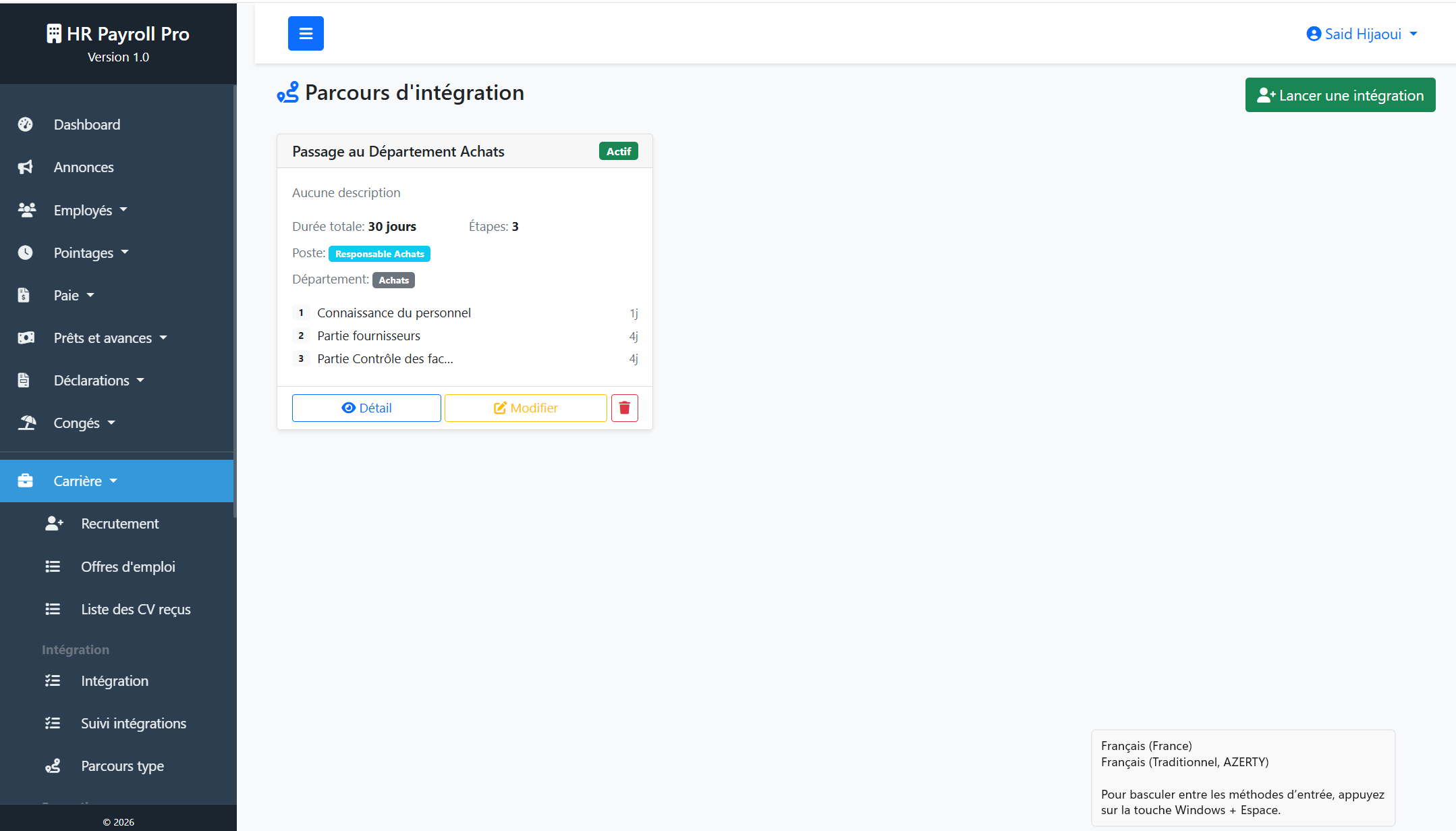Click the Offres d'emploi list icon
The image size is (1456, 831).
pyautogui.click(x=53, y=566)
